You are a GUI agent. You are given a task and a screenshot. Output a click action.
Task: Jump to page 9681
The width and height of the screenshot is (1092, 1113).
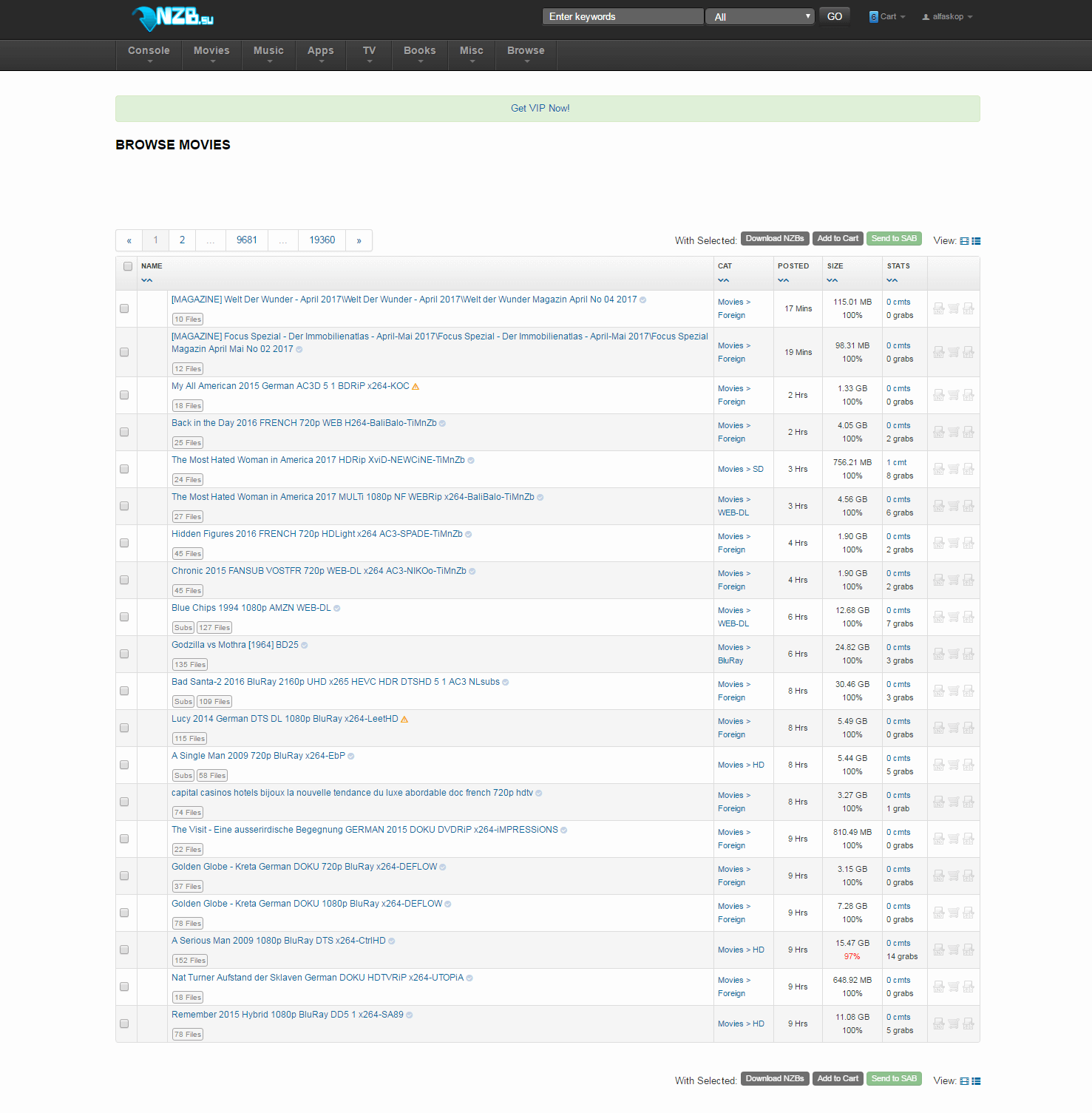point(247,240)
